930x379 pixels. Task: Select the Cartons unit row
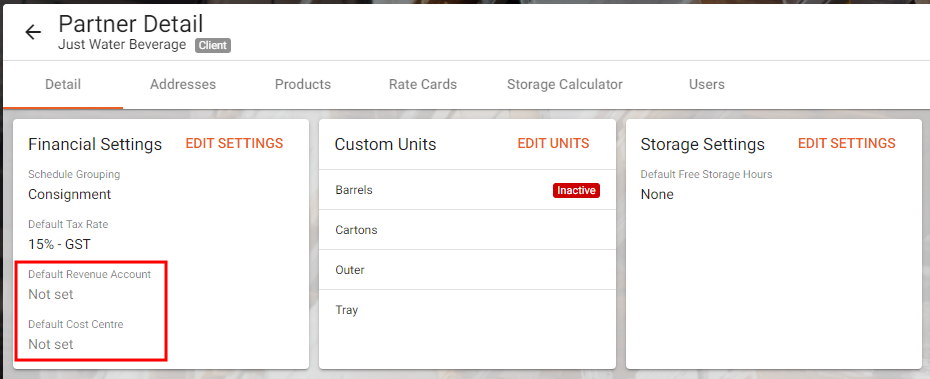pos(467,230)
